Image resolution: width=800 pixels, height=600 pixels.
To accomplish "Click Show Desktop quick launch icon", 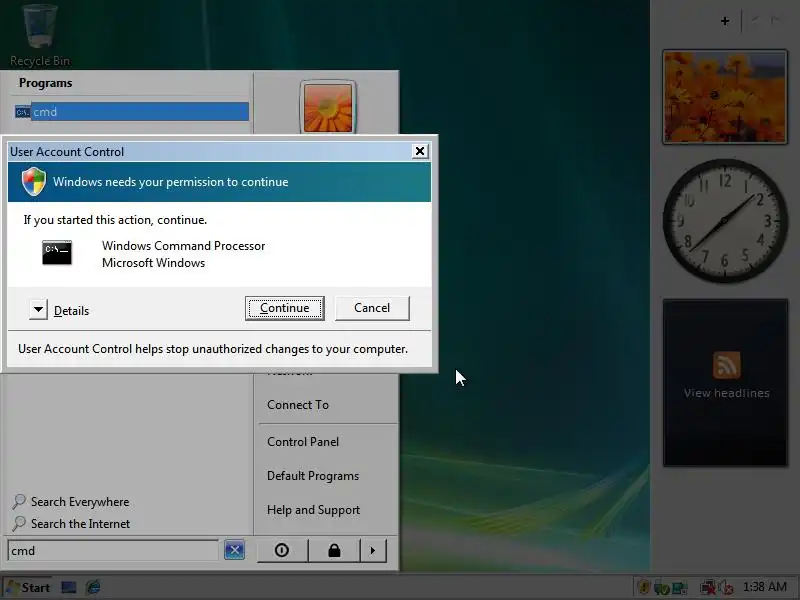I will 69,587.
